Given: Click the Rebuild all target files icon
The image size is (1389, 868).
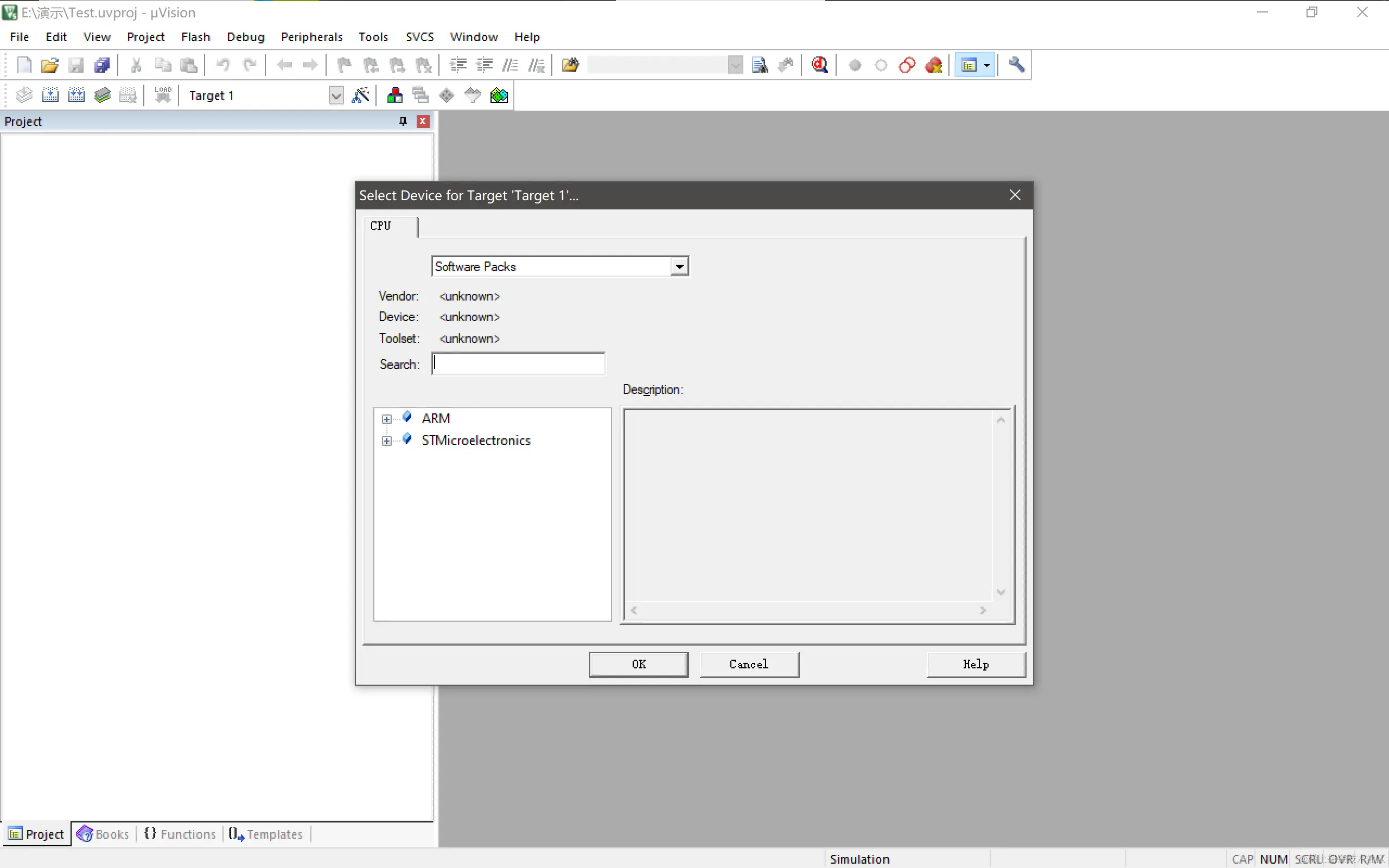Looking at the screenshot, I should tap(77, 95).
